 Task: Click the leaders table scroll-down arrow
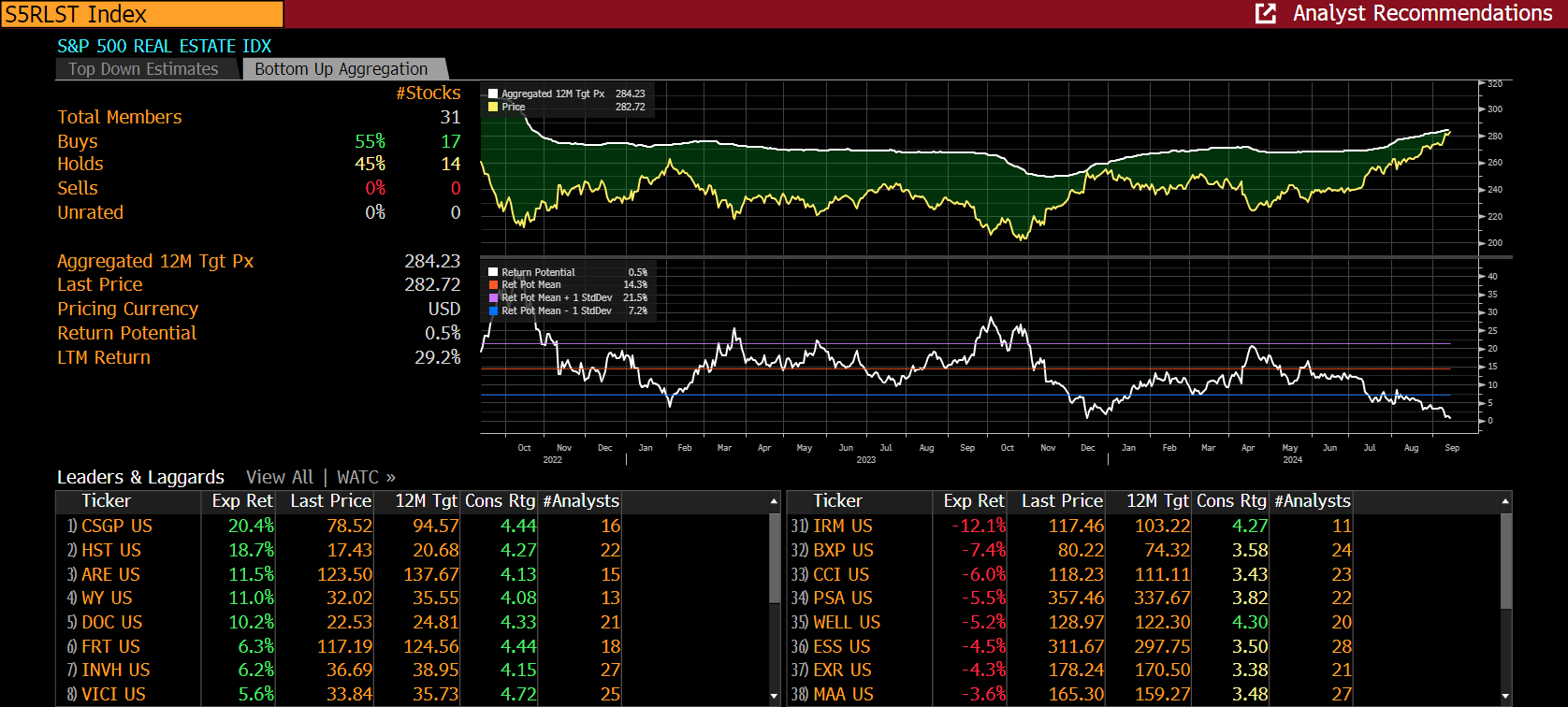[774, 697]
